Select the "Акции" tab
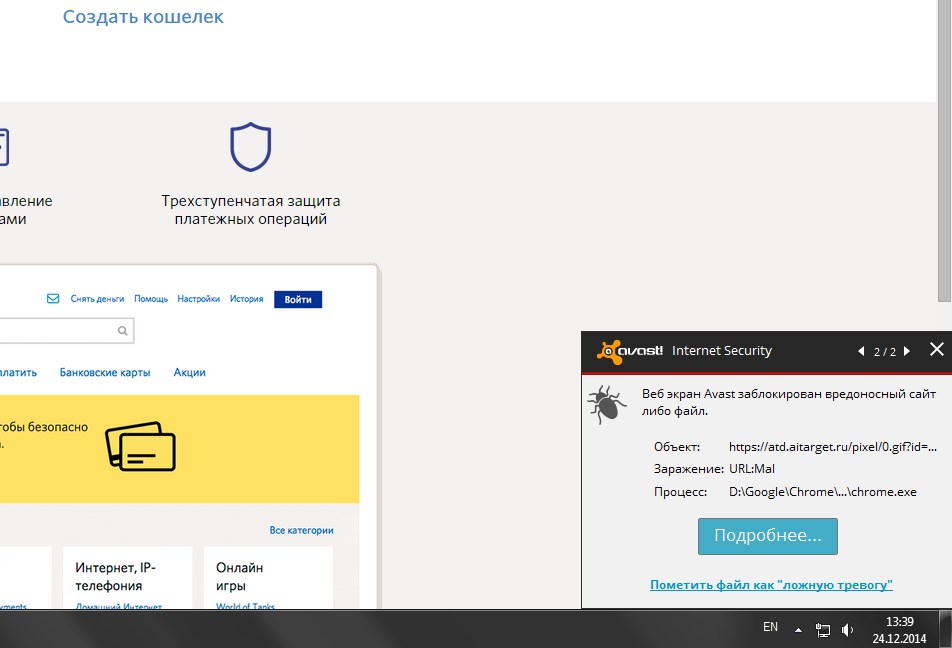 189,372
